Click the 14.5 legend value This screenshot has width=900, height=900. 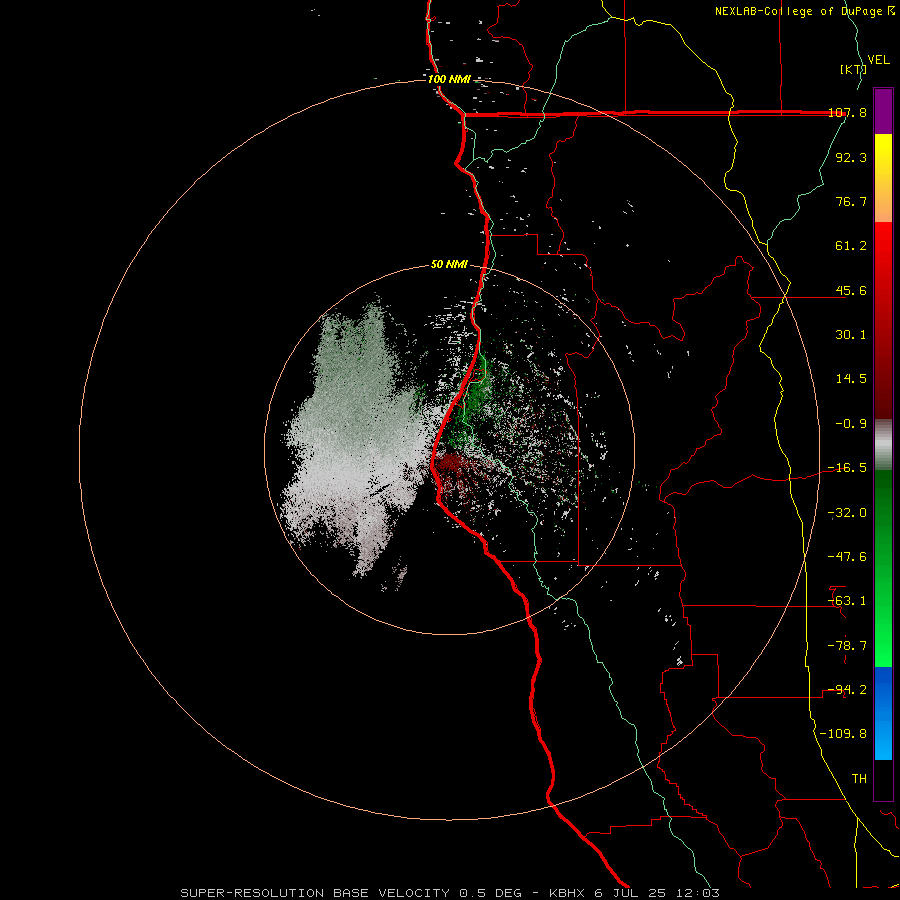[851, 379]
